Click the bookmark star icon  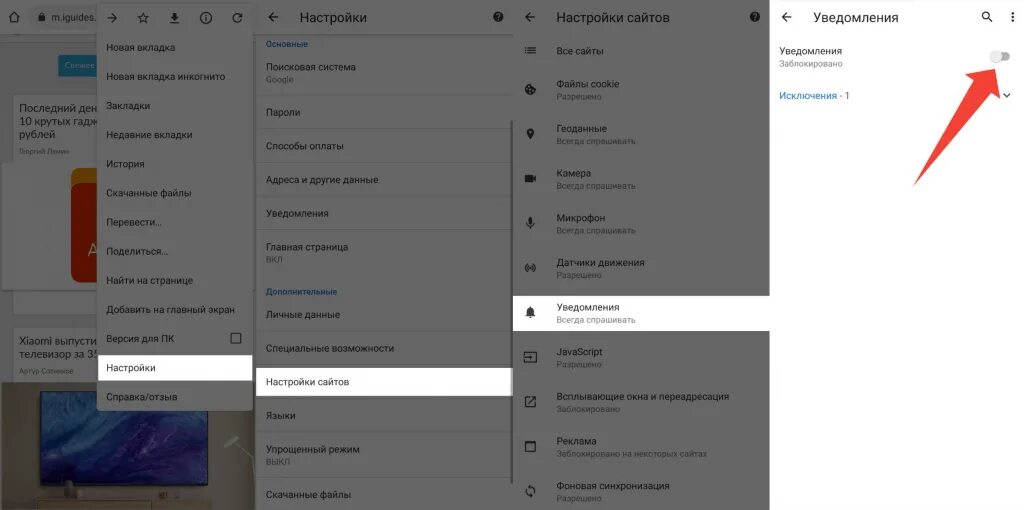tap(143, 18)
